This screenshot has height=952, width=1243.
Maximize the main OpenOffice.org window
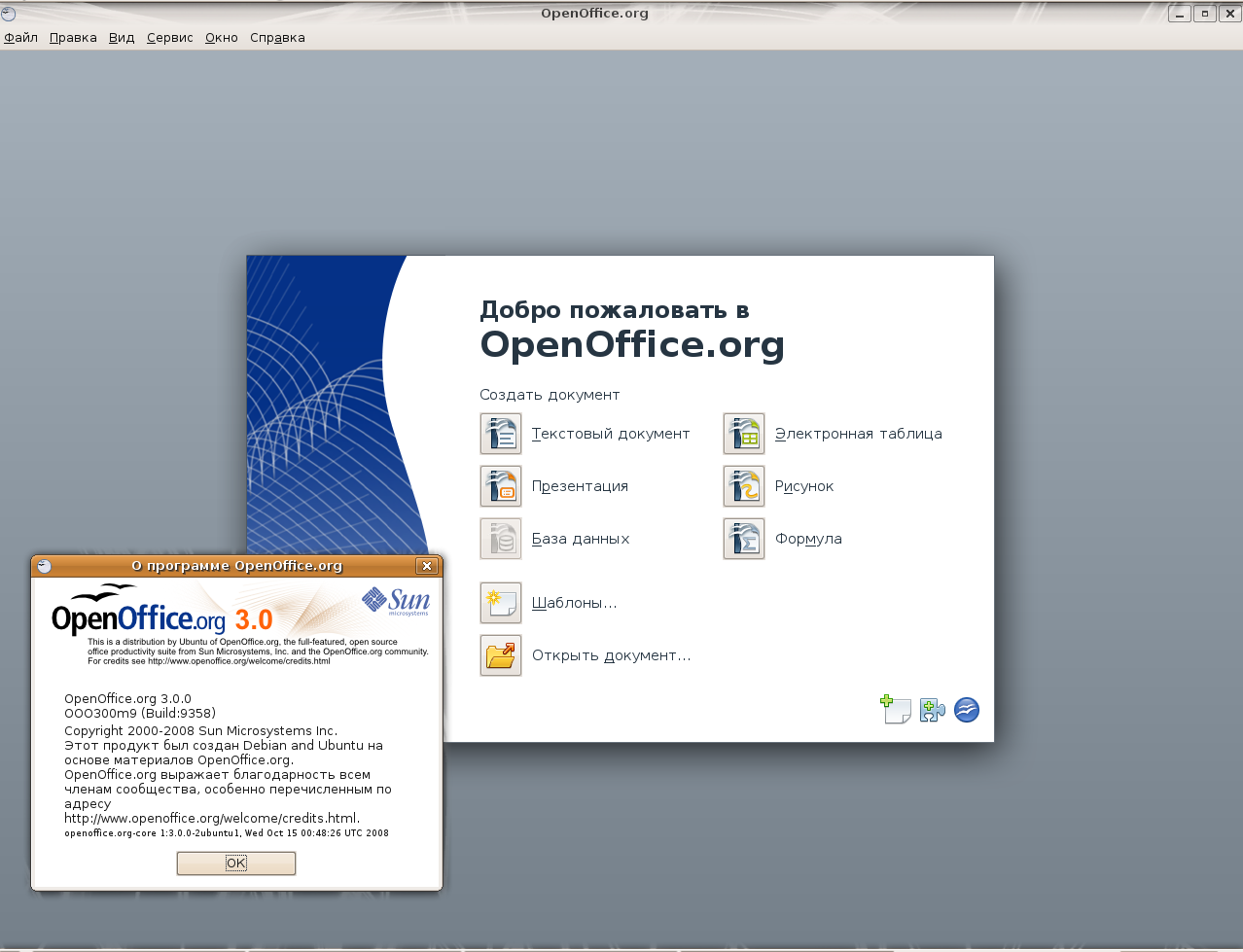click(1205, 14)
